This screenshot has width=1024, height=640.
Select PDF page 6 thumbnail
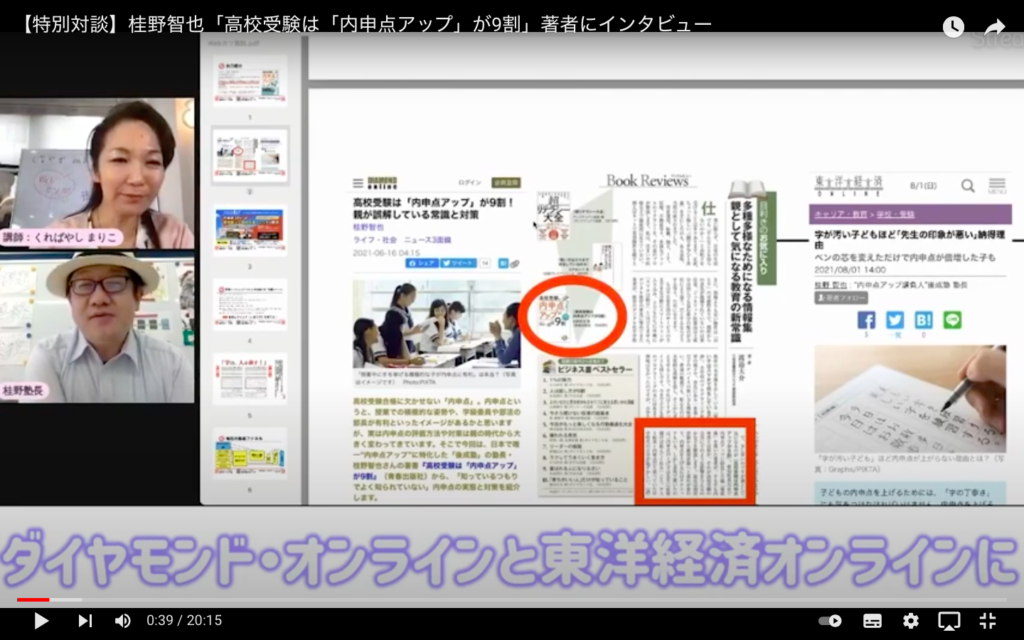coord(249,453)
